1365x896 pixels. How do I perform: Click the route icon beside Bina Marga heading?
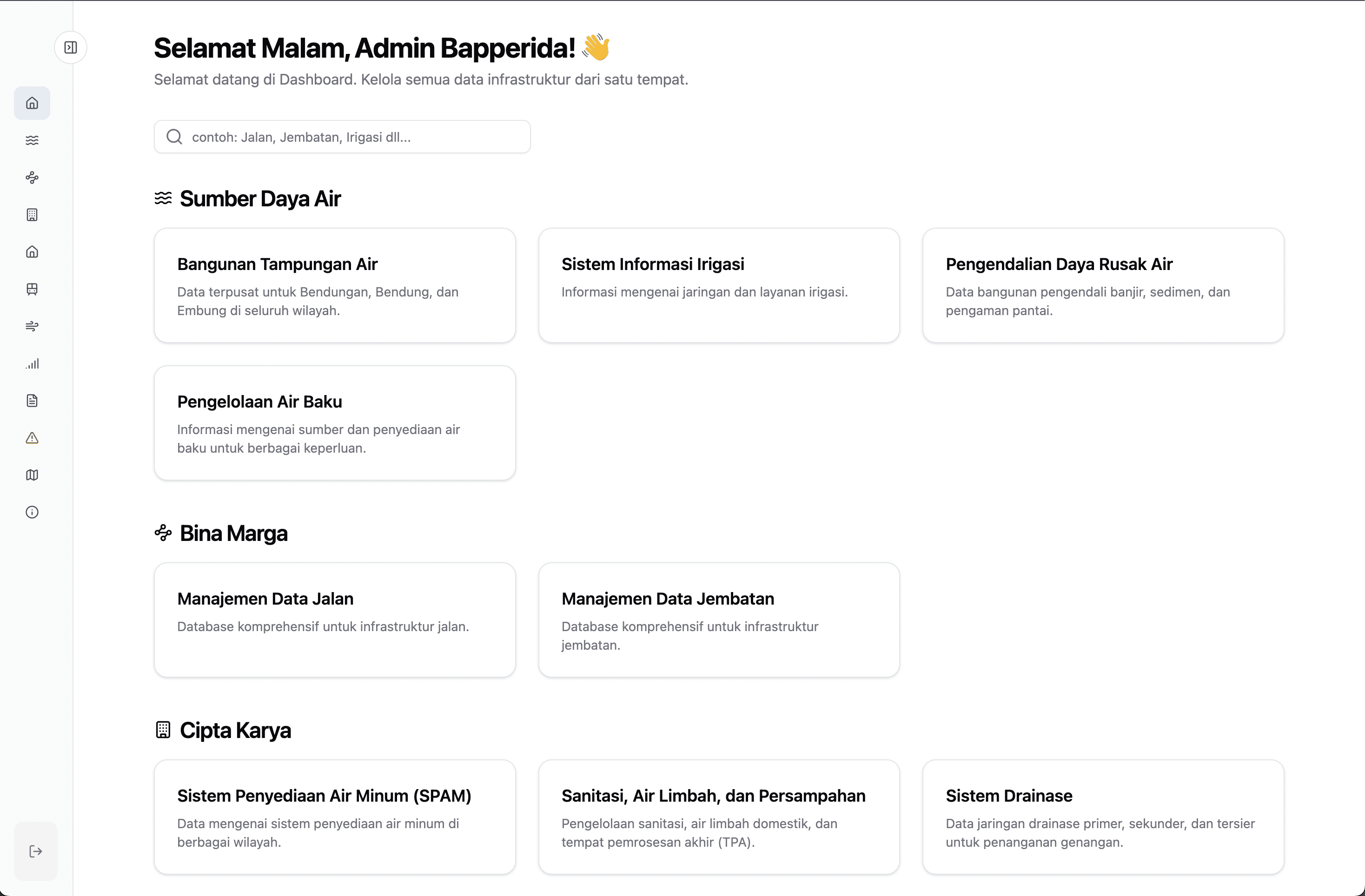point(164,533)
